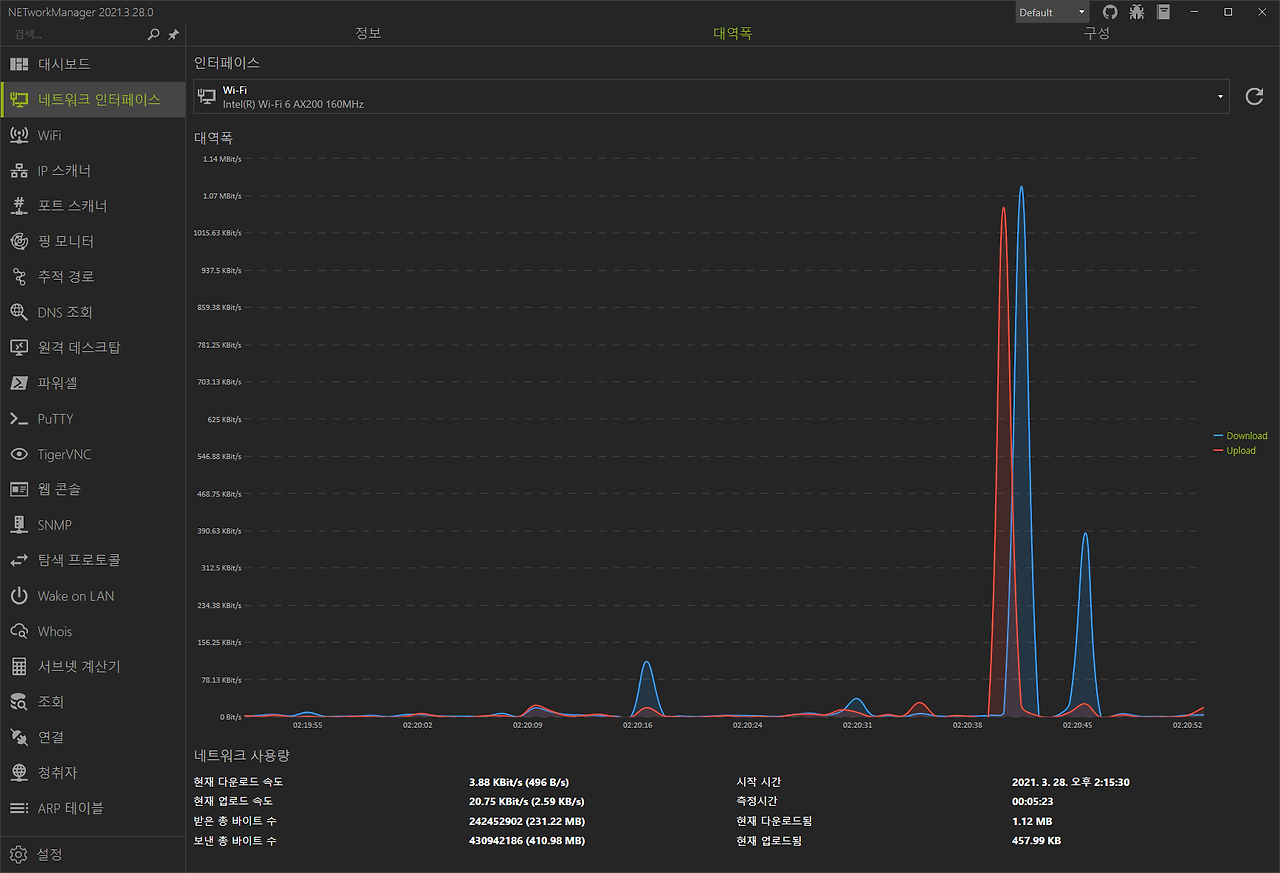Screen dimensions: 1280x873
Task: Click the 20.75 KBit/s upload speed value
Action: tap(526, 802)
